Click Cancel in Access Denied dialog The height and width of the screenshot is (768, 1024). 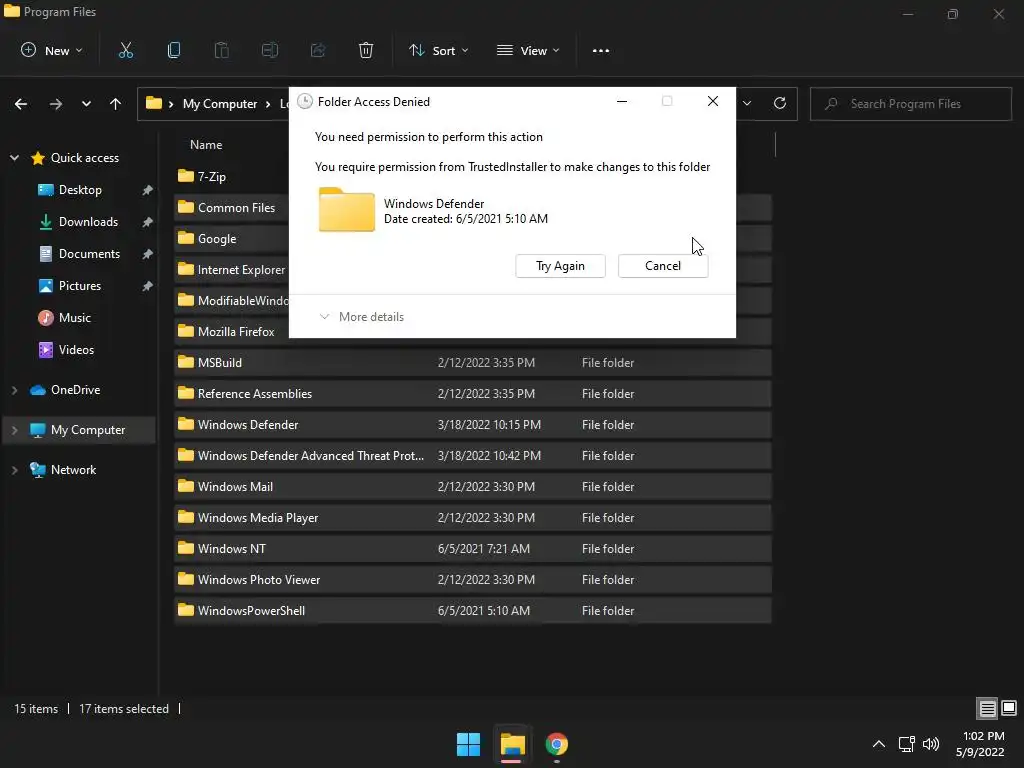pyautogui.click(x=663, y=266)
